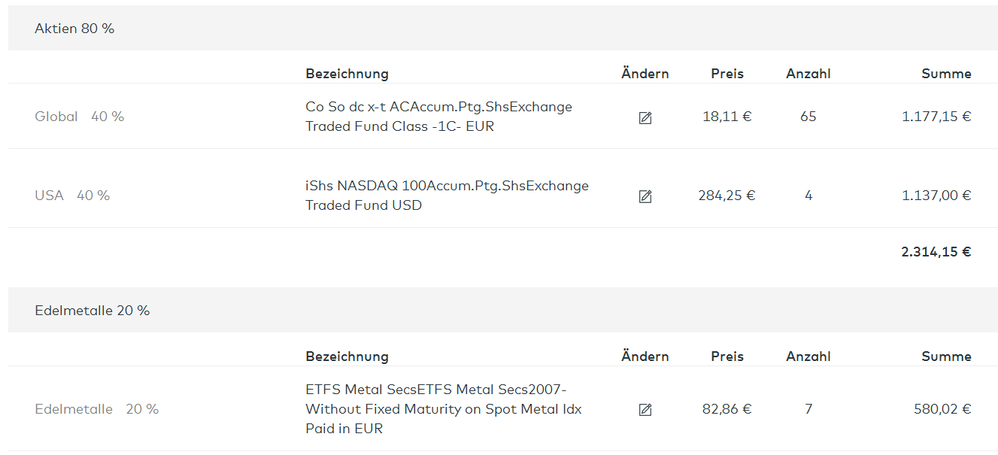Collapse the Aktien 80 % section header
Screen dimensions: 998x455
coord(75,28)
